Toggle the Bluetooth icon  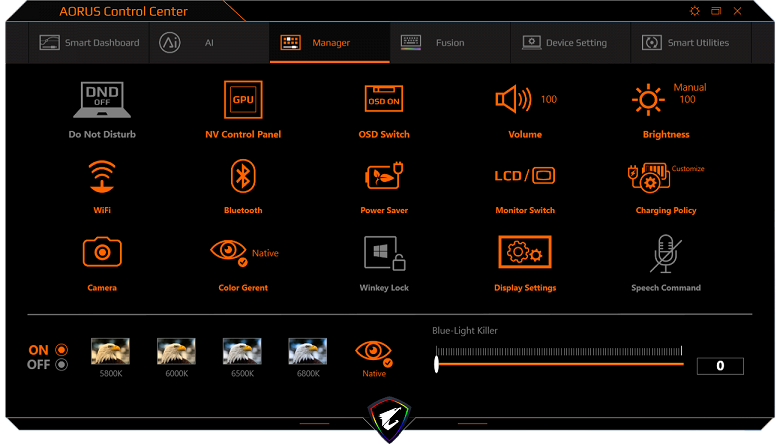pyautogui.click(x=243, y=176)
